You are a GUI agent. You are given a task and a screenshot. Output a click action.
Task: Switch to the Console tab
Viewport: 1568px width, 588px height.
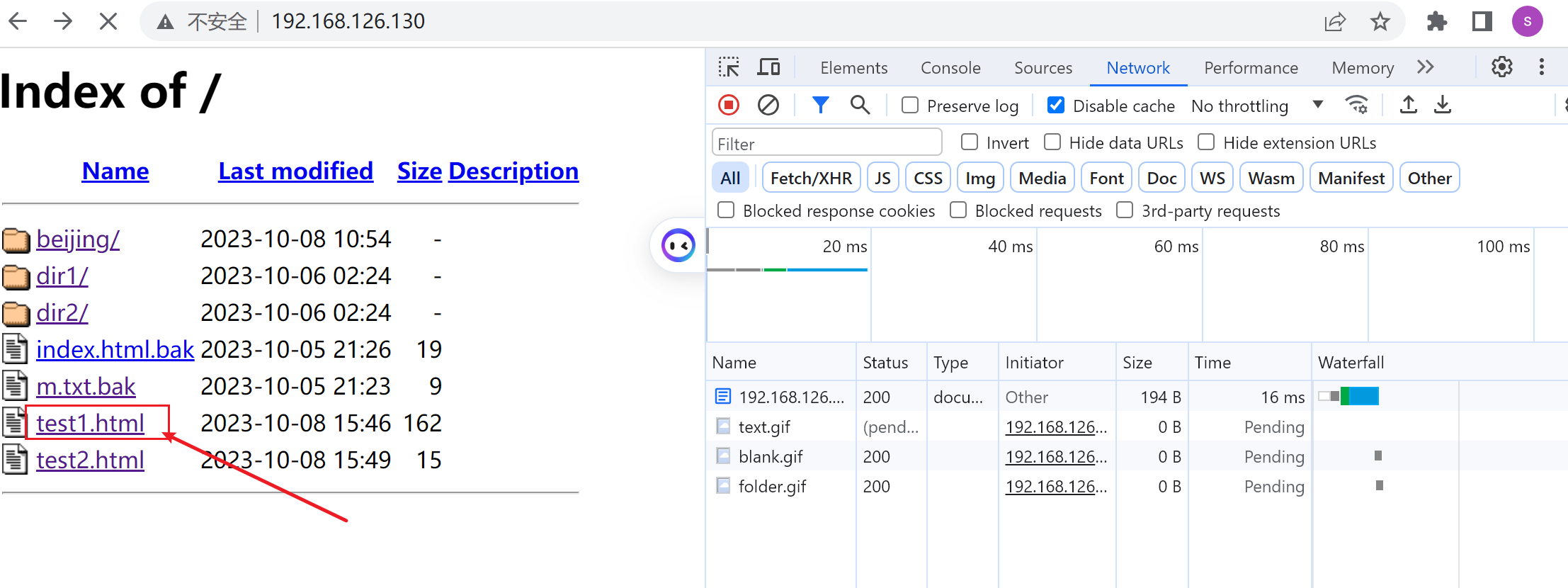[950, 68]
